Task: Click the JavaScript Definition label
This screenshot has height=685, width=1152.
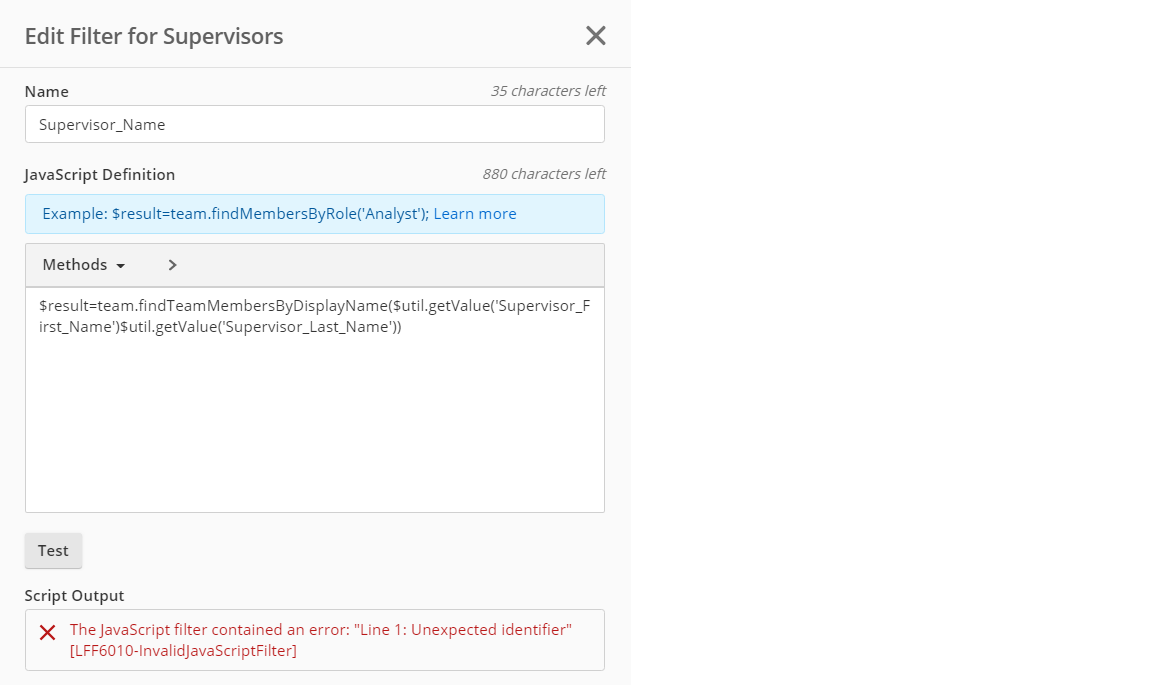Action: 100,175
